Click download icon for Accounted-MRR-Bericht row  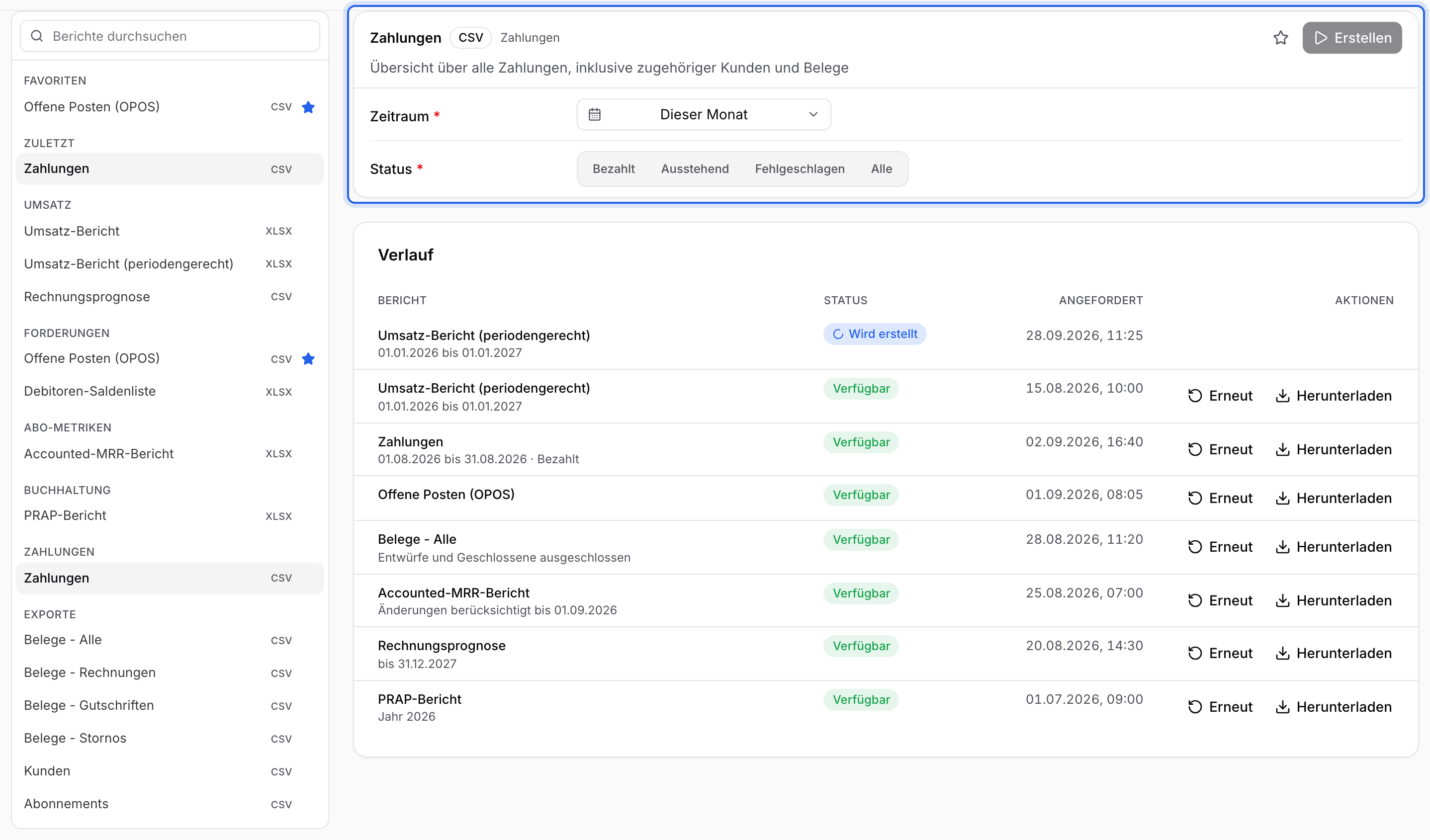pyautogui.click(x=1282, y=600)
